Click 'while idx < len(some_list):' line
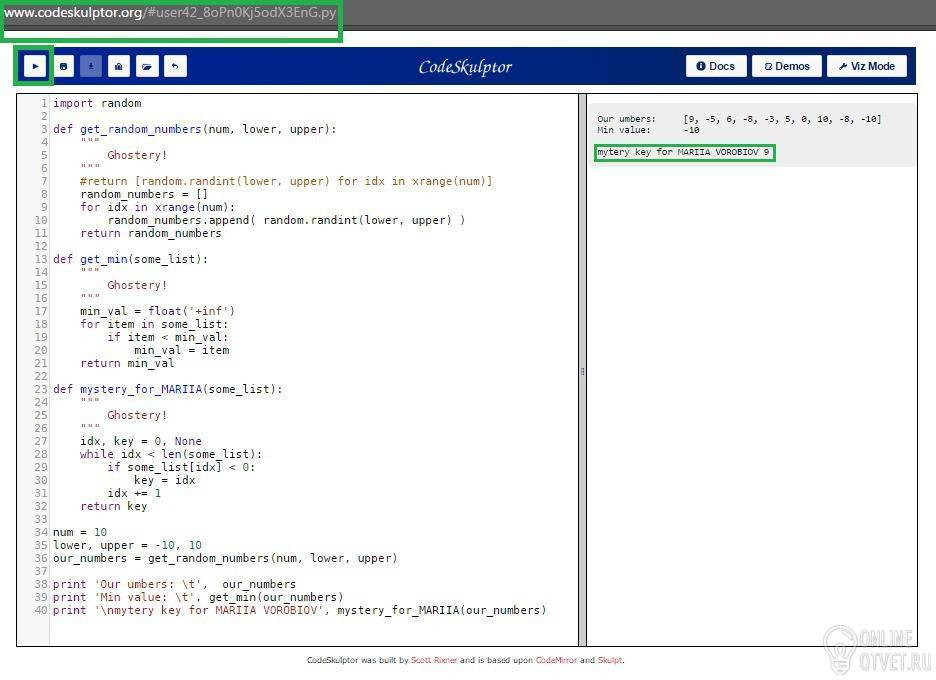 (x=171, y=455)
